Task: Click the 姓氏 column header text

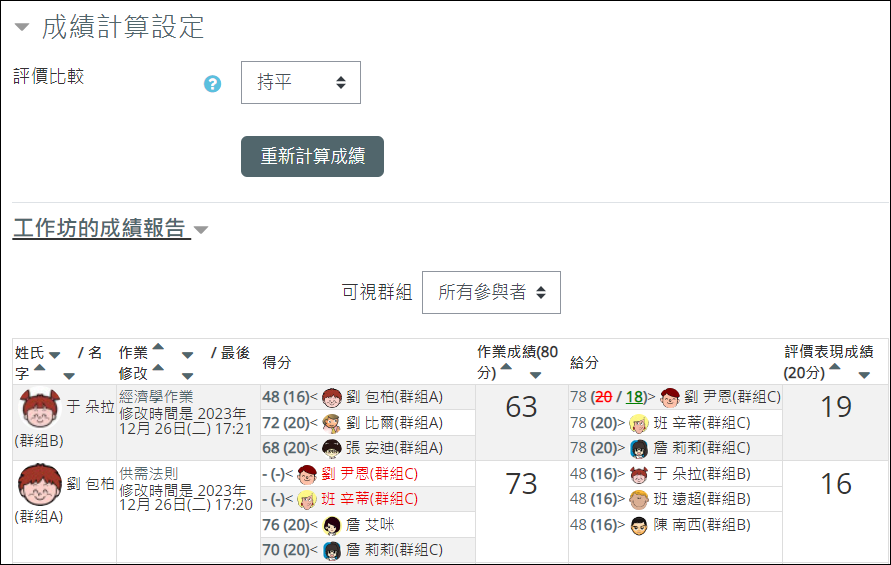Action: pyautogui.click(x=30, y=353)
